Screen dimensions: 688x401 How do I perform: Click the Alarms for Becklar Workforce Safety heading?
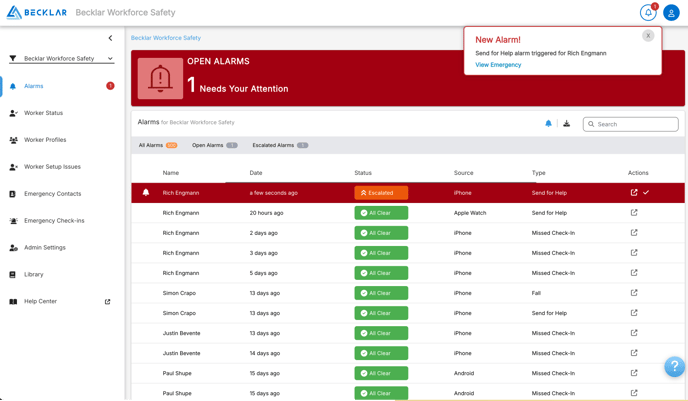click(x=186, y=122)
